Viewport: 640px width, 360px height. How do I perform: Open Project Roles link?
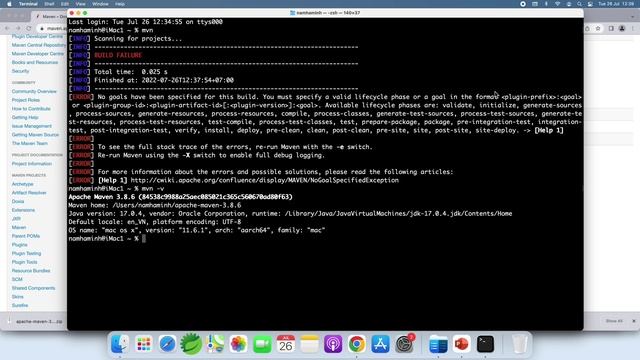tap(26, 100)
